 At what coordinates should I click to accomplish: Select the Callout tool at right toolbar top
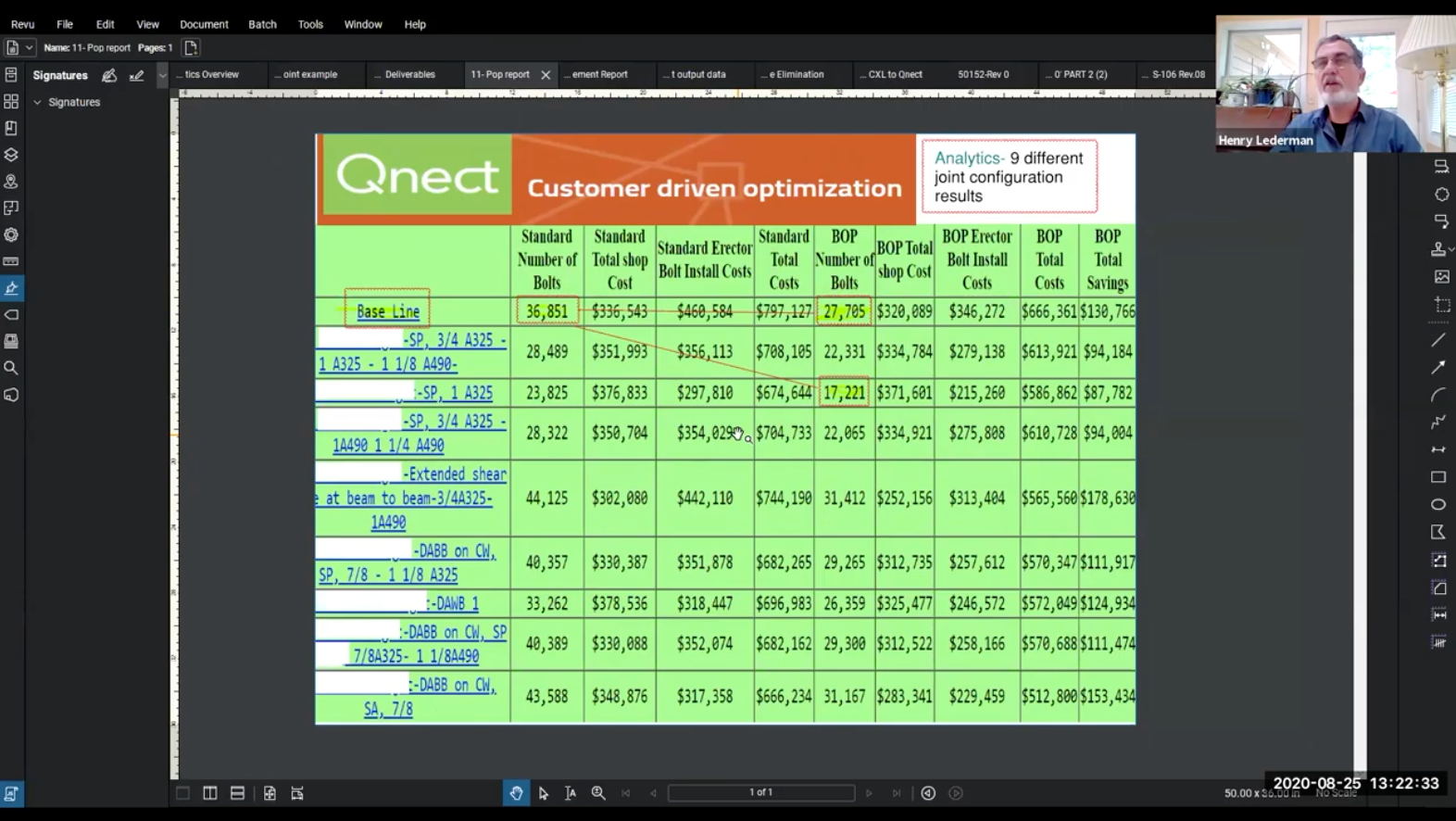[x=1441, y=167]
